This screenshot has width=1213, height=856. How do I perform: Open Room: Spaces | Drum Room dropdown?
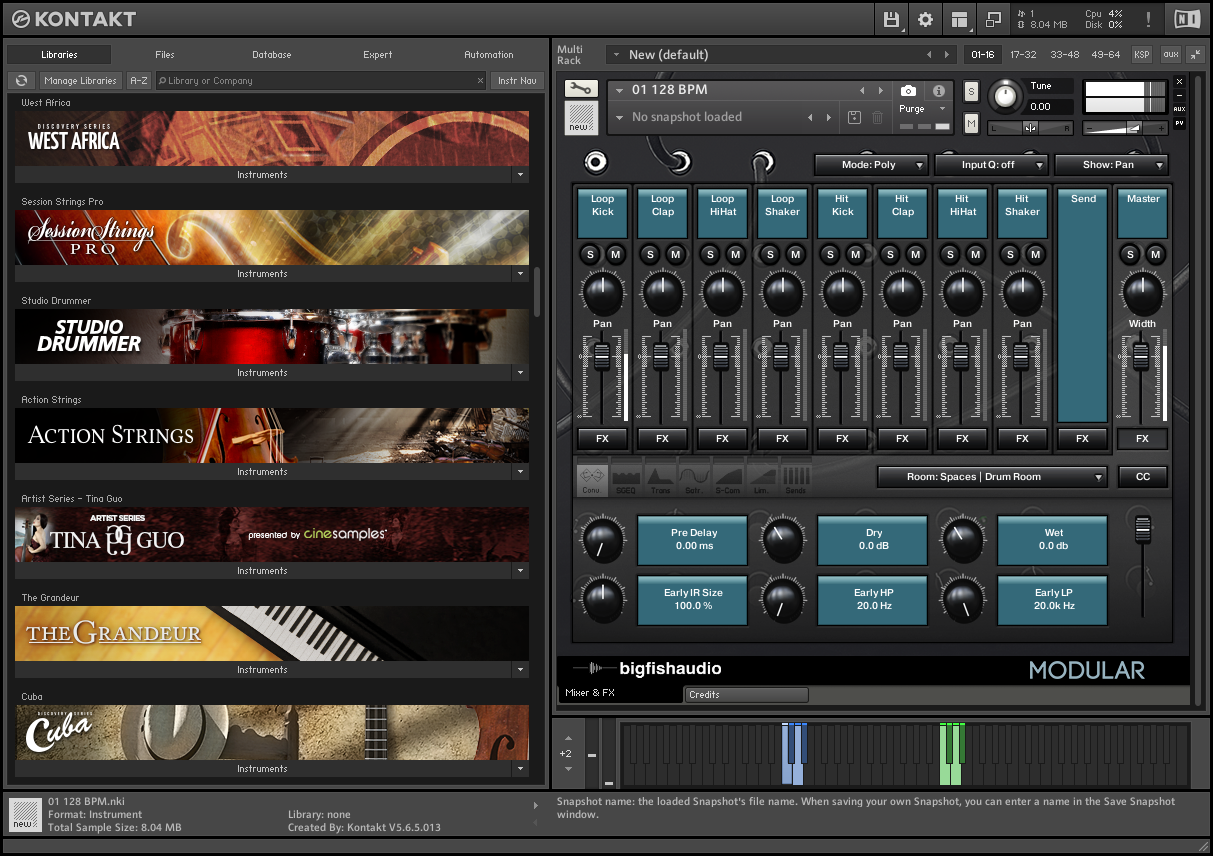(992, 477)
